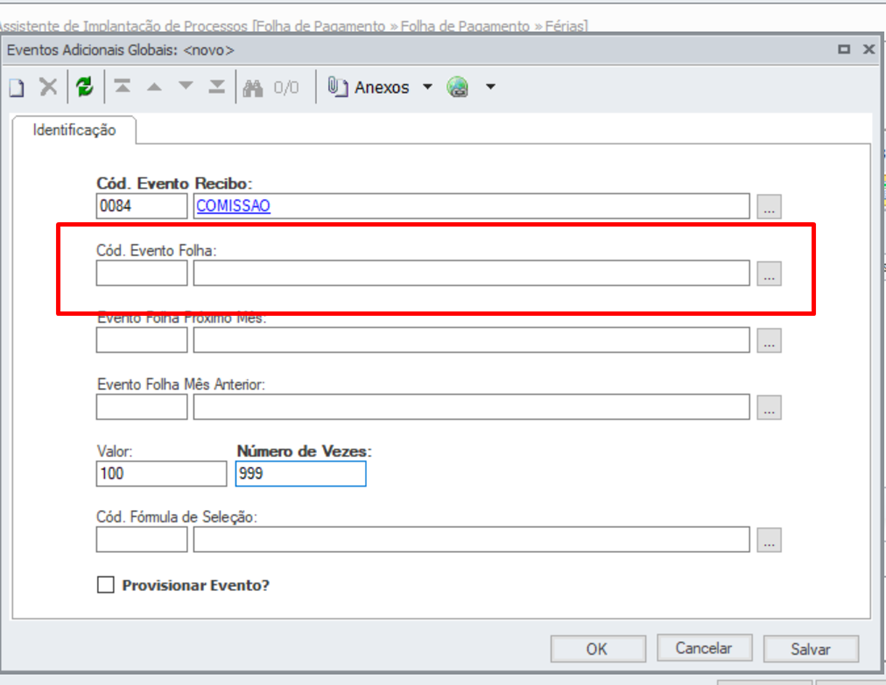Click the Anexos paperclip icon
Image resolution: width=886 pixels, height=685 pixels.
click(x=337, y=87)
